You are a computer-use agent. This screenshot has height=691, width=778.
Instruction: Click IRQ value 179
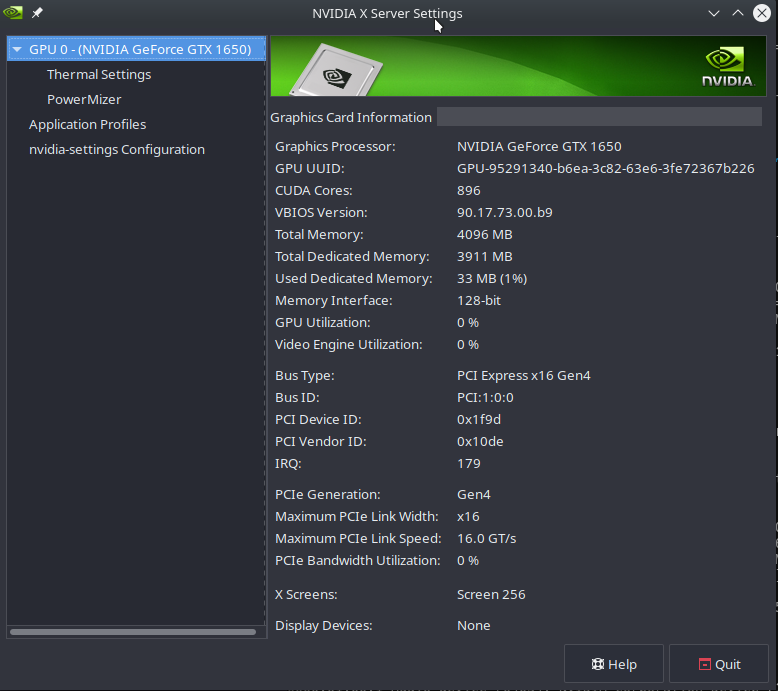468,463
